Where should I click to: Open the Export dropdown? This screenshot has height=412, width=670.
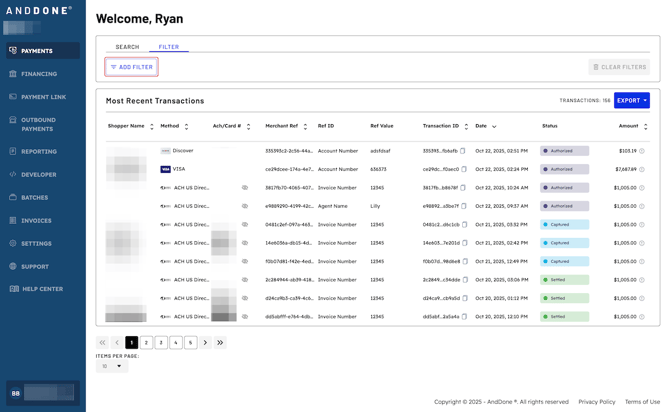click(631, 100)
